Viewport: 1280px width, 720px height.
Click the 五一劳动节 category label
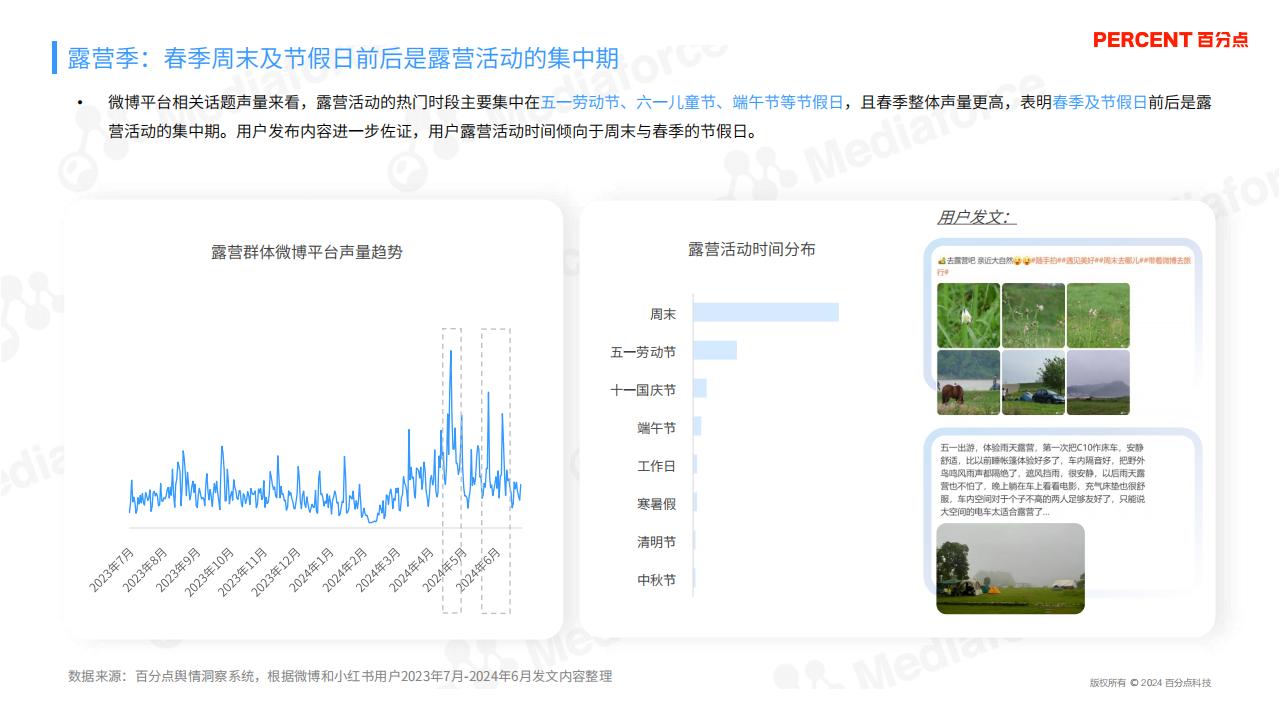click(x=643, y=352)
